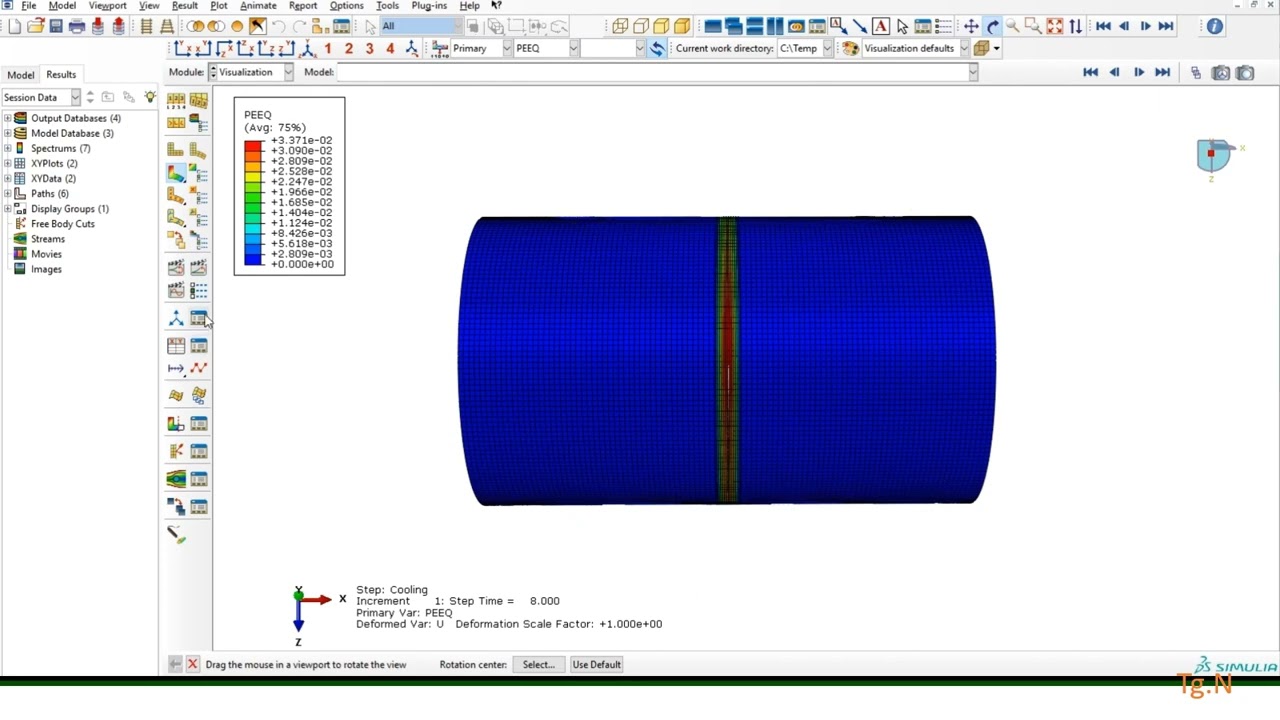Screen dimensions: 1280x720
Task: Switch to the Results tab
Action: (61, 74)
